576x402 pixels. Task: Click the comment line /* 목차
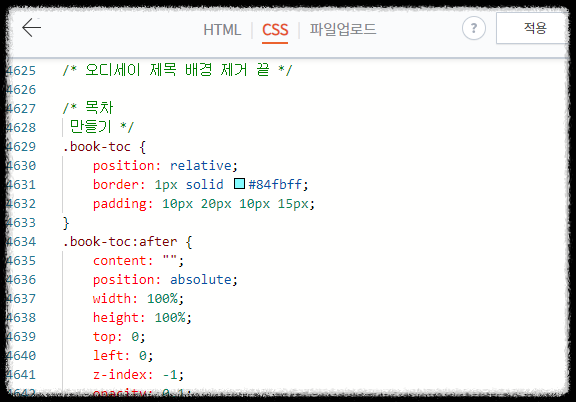point(88,108)
